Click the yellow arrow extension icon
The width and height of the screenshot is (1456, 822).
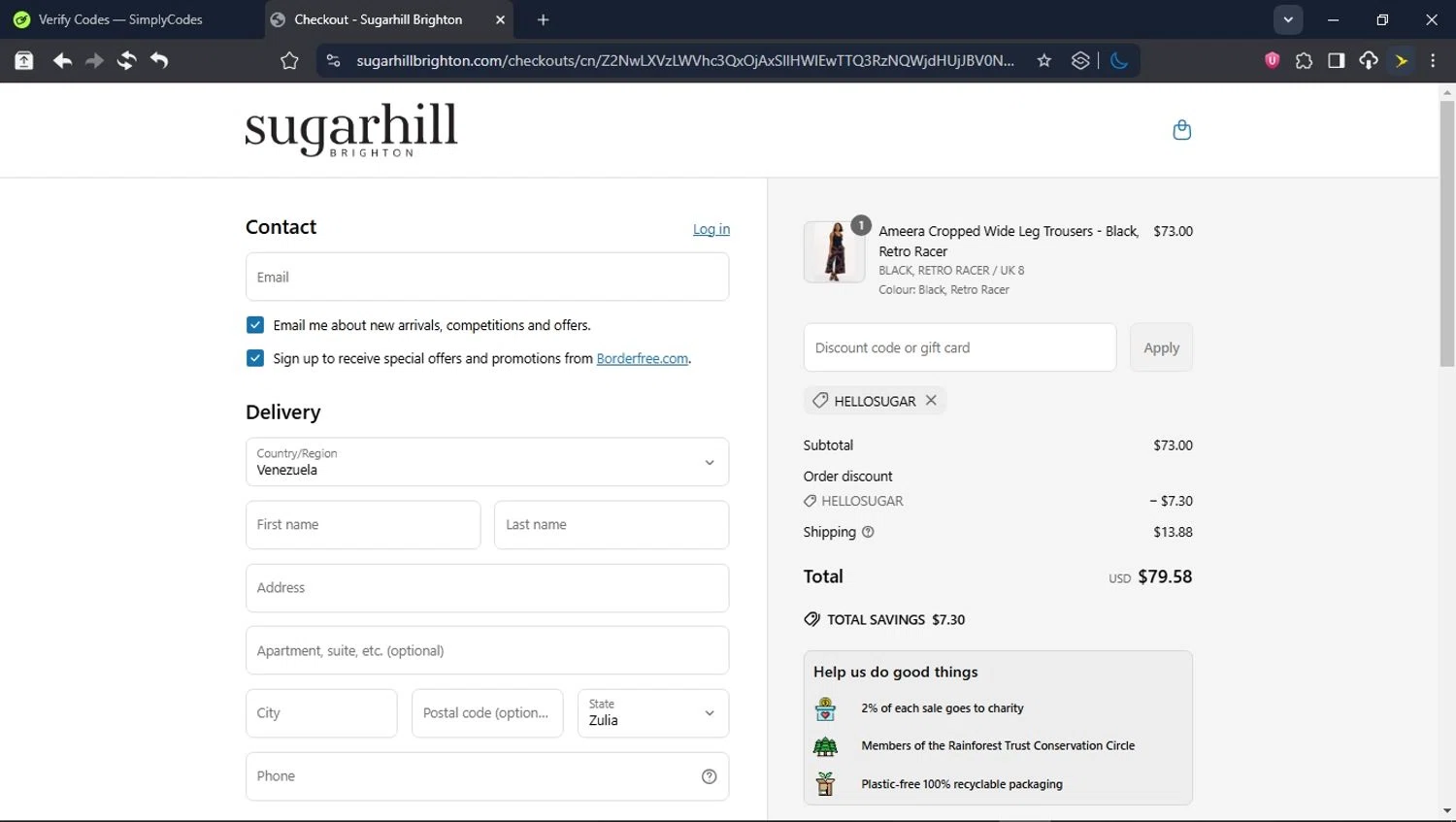point(1402,60)
